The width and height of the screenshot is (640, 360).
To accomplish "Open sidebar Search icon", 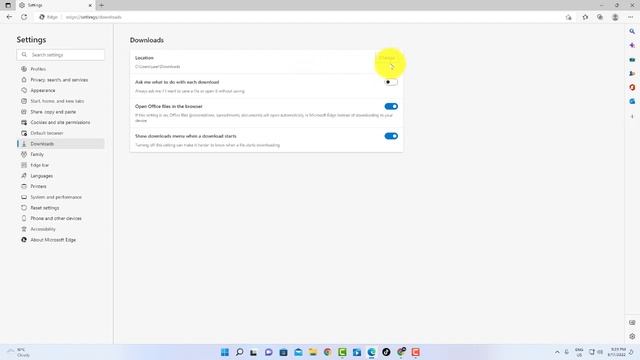I will coord(632,31).
